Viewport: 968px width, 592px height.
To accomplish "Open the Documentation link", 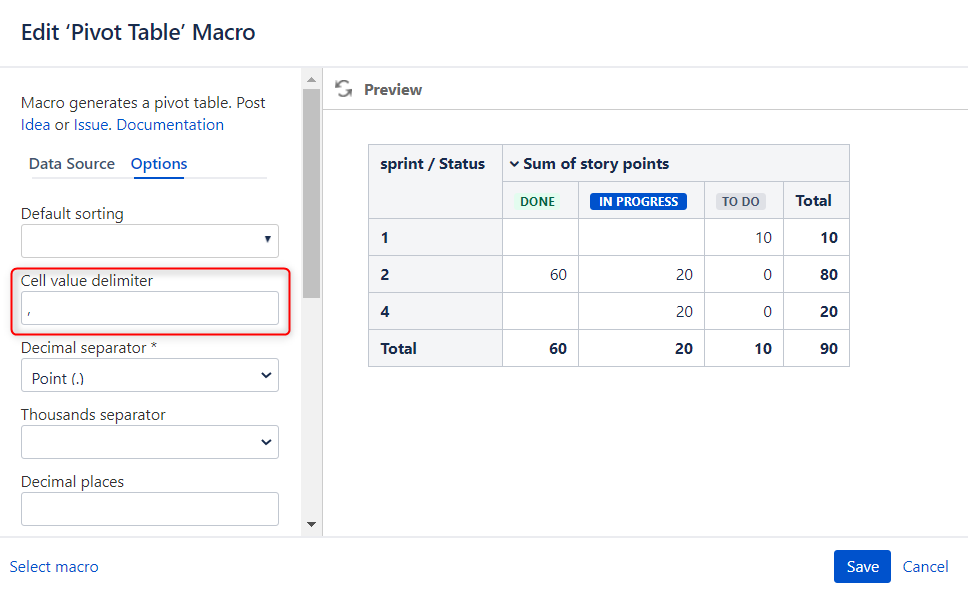I will pos(170,125).
